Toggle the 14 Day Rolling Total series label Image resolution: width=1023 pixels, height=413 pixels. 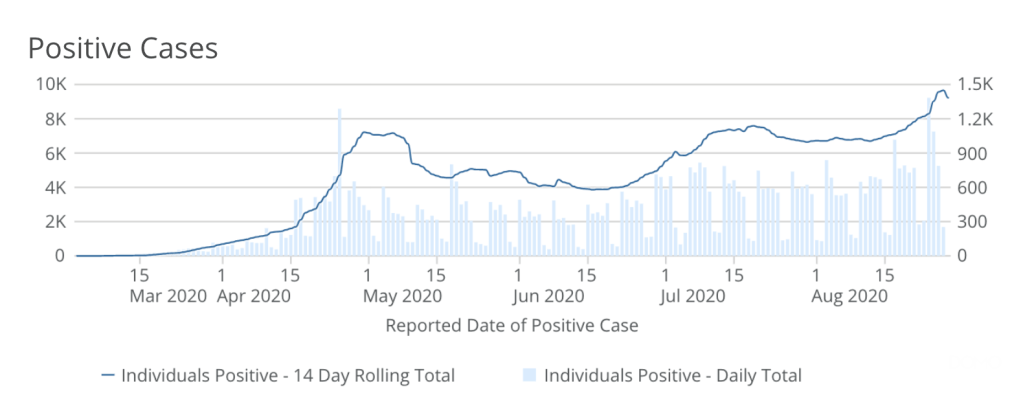(x=287, y=376)
